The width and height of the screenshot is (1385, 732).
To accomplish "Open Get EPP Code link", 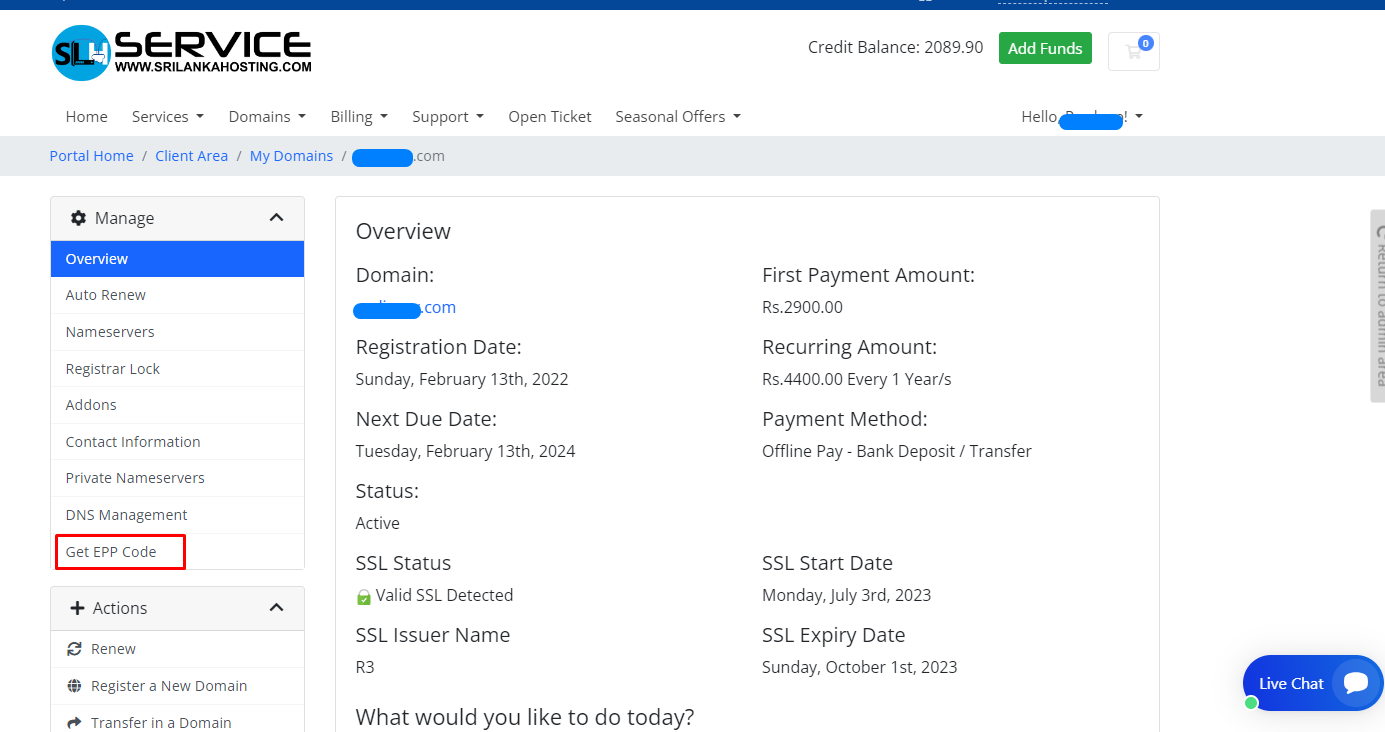I will point(111,552).
